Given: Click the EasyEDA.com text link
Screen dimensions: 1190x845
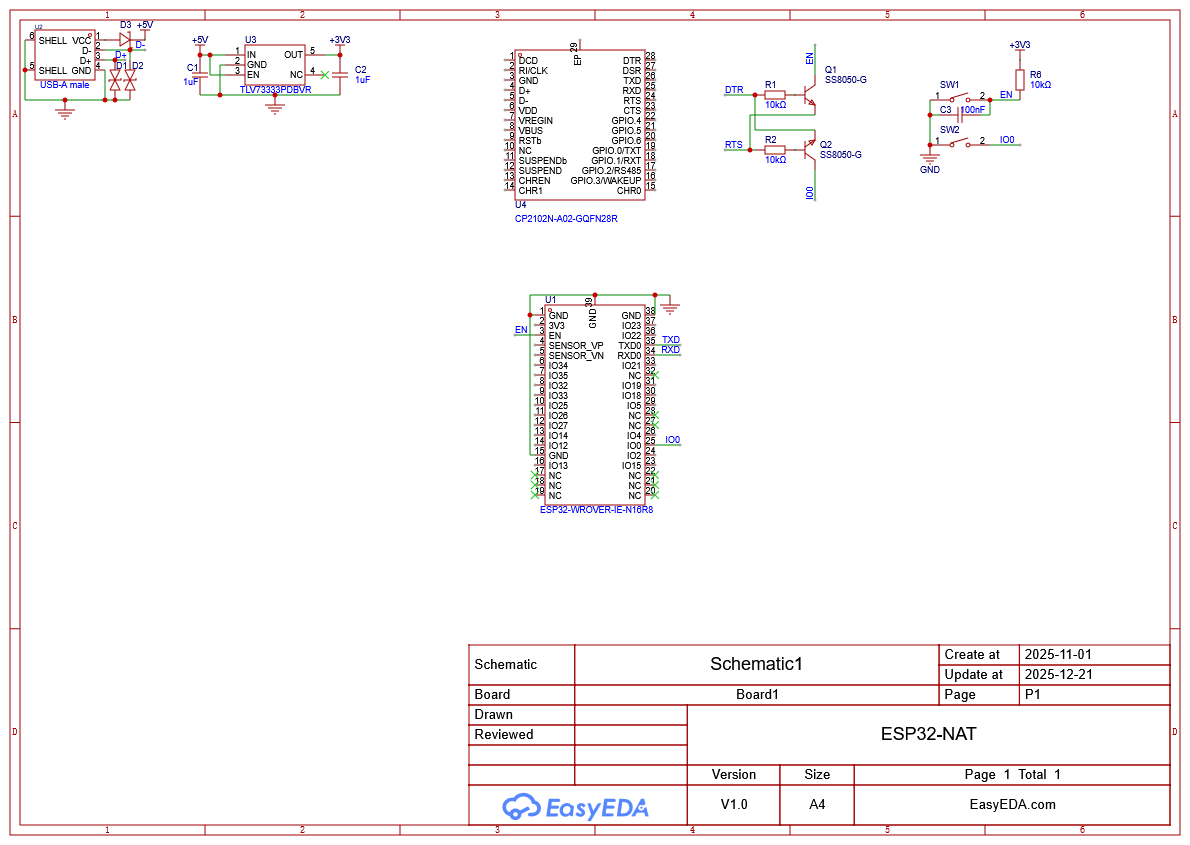Looking at the screenshot, I should coord(1010,804).
